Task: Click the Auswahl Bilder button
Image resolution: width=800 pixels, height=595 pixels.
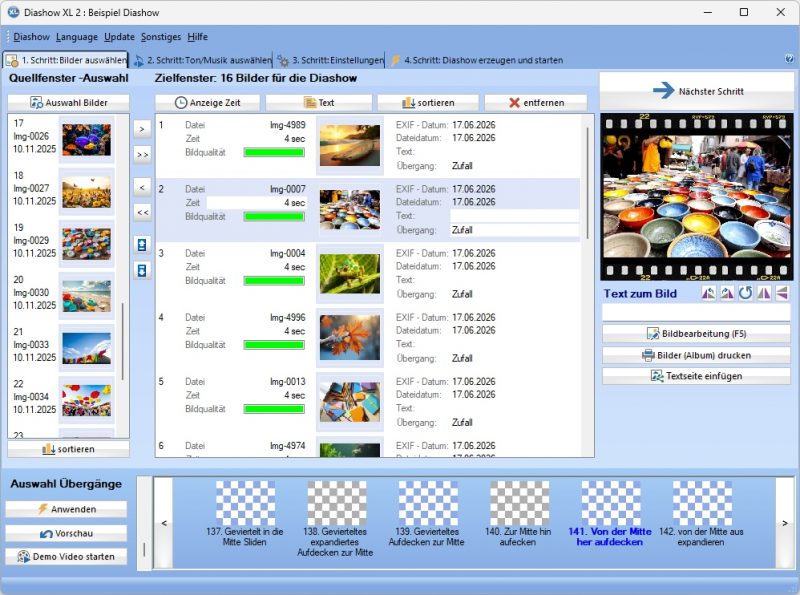Action: coord(68,103)
